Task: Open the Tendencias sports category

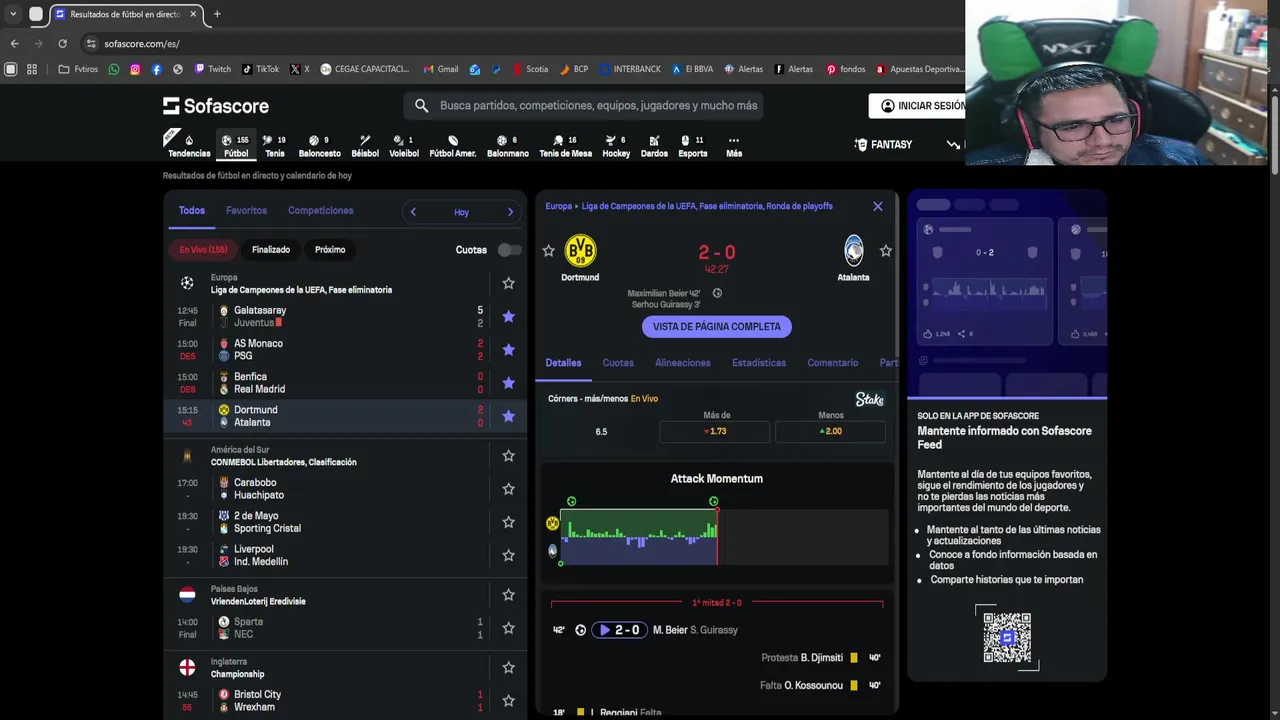Action: coord(189,146)
